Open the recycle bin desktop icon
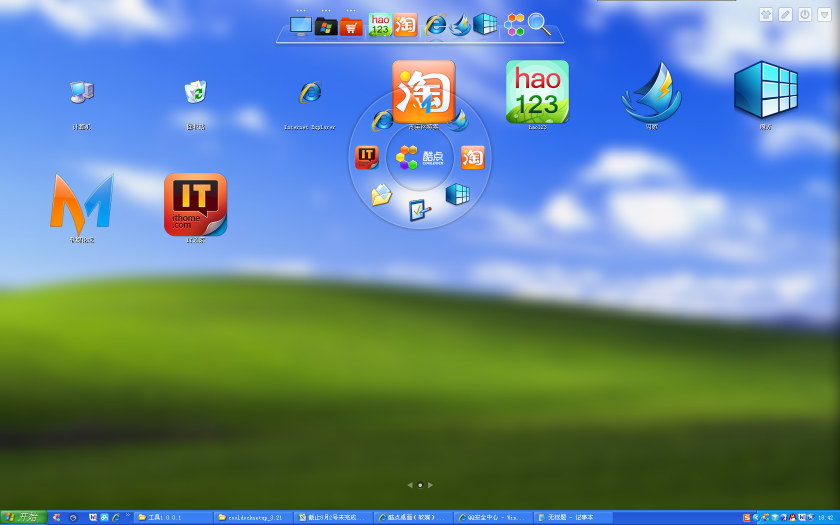 coord(196,92)
